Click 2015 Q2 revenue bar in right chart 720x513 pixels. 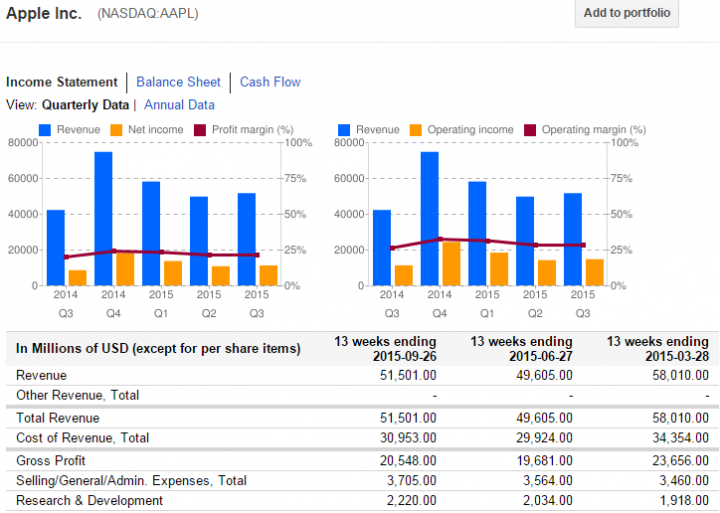click(x=525, y=241)
